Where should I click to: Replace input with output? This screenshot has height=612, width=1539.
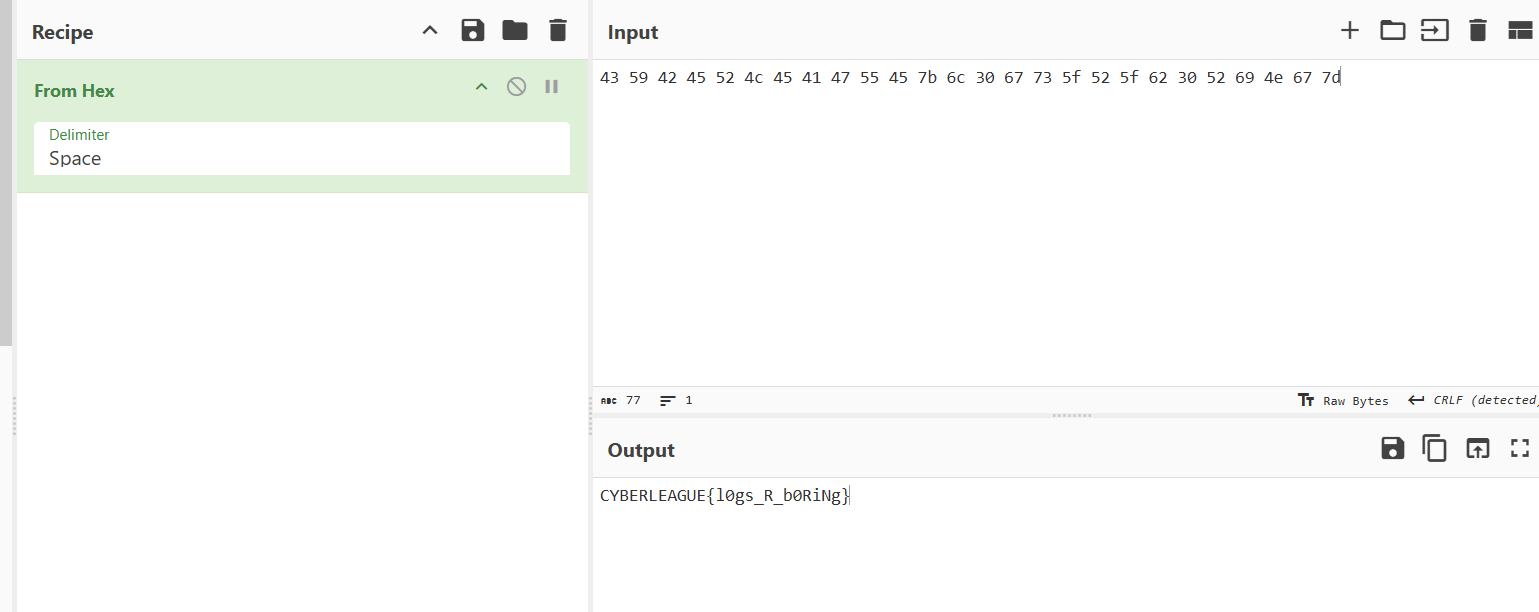point(1477,449)
